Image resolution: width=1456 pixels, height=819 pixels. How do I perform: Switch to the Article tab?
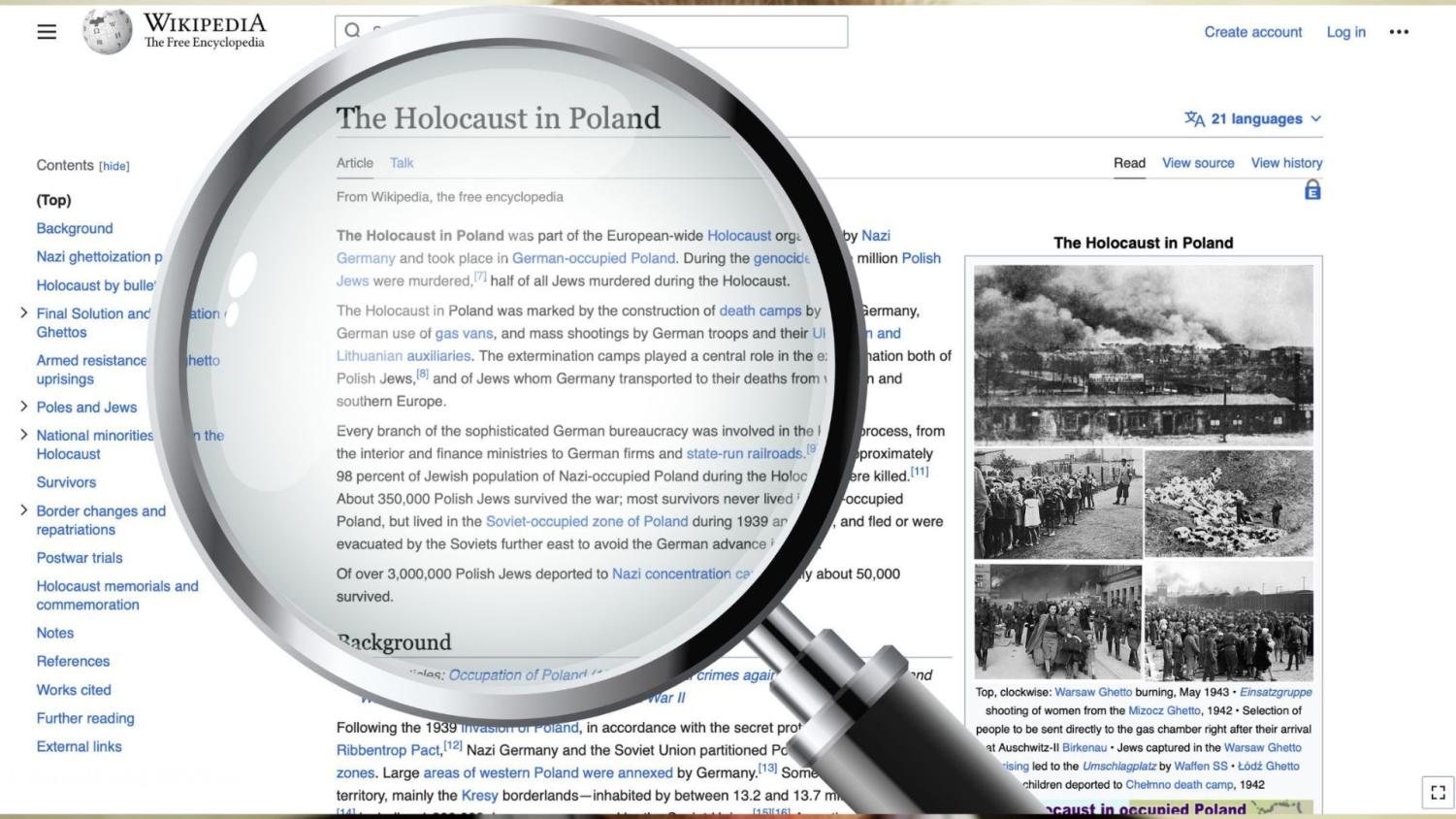[x=355, y=163]
